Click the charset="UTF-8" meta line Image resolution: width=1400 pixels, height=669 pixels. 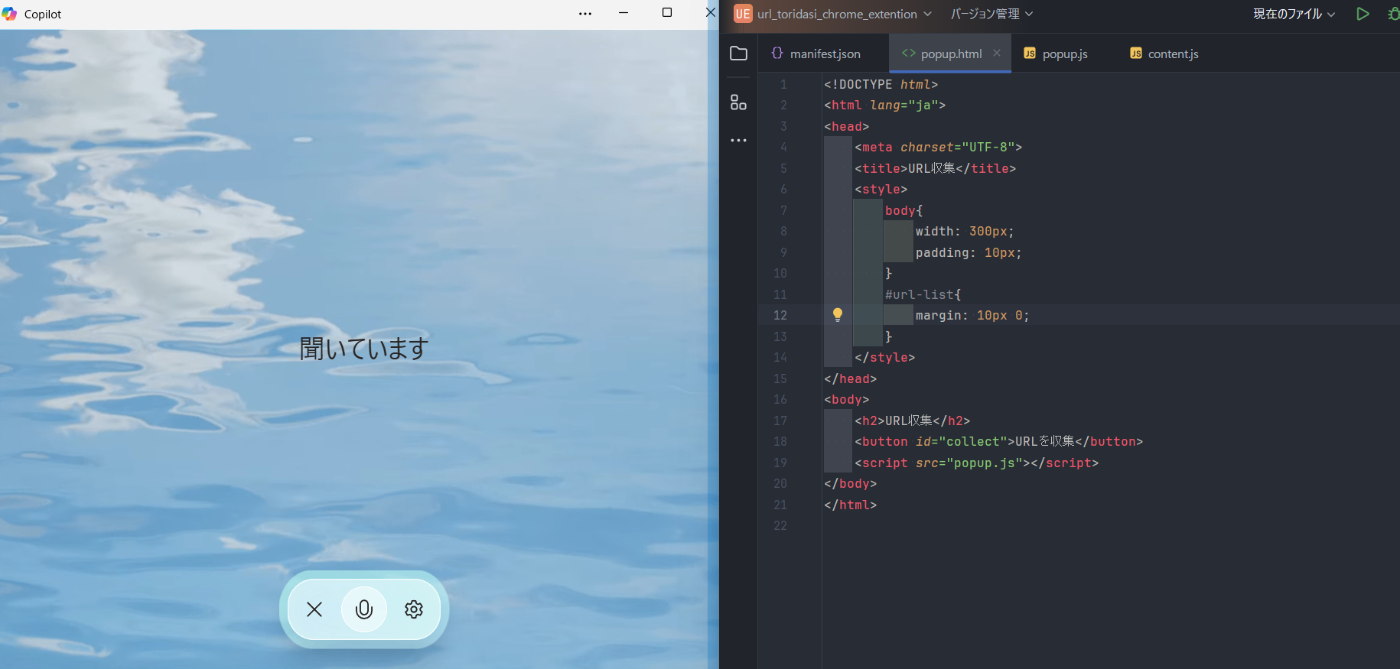pos(938,147)
